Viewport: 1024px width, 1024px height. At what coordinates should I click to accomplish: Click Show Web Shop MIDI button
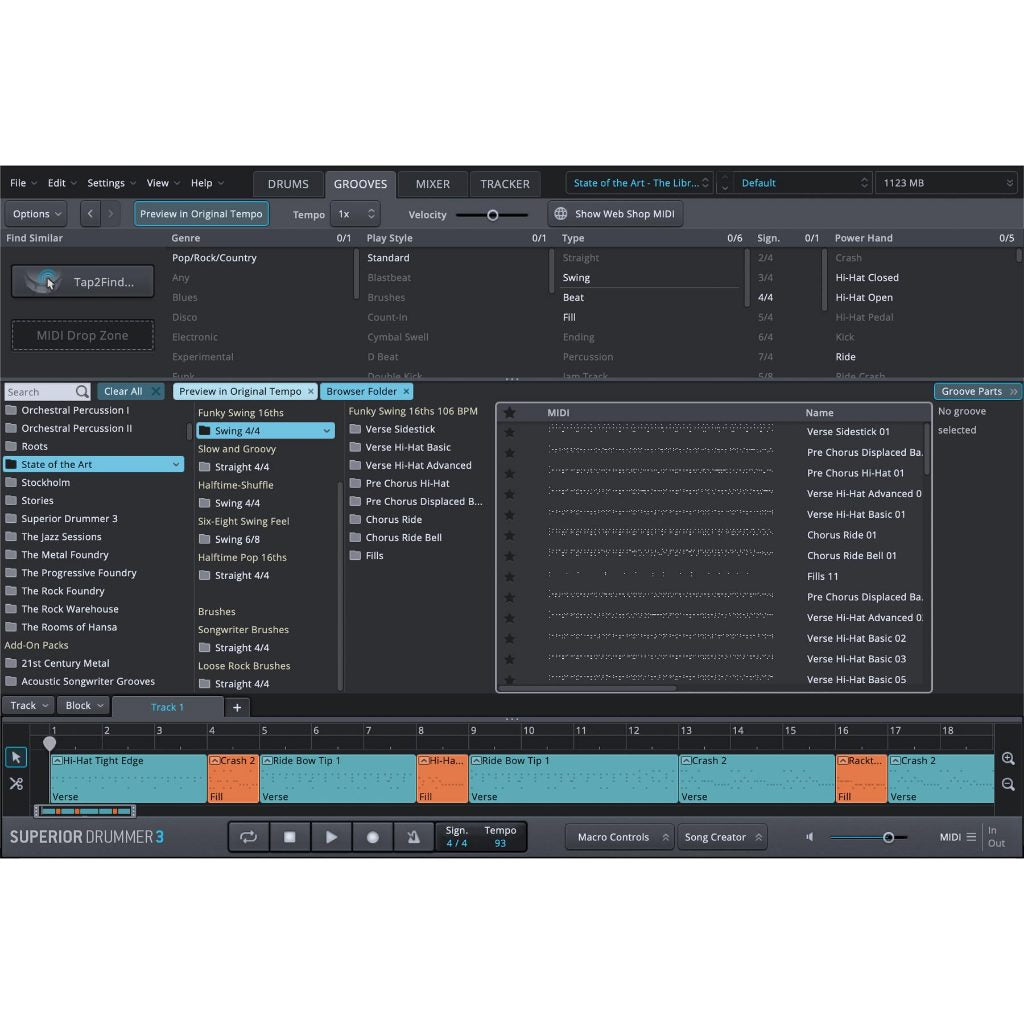[615, 214]
